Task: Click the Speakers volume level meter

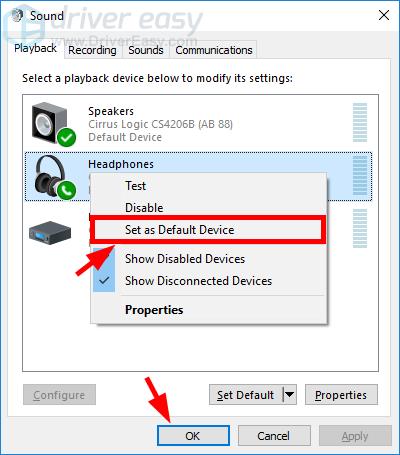Action: click(x=360, y=122)
